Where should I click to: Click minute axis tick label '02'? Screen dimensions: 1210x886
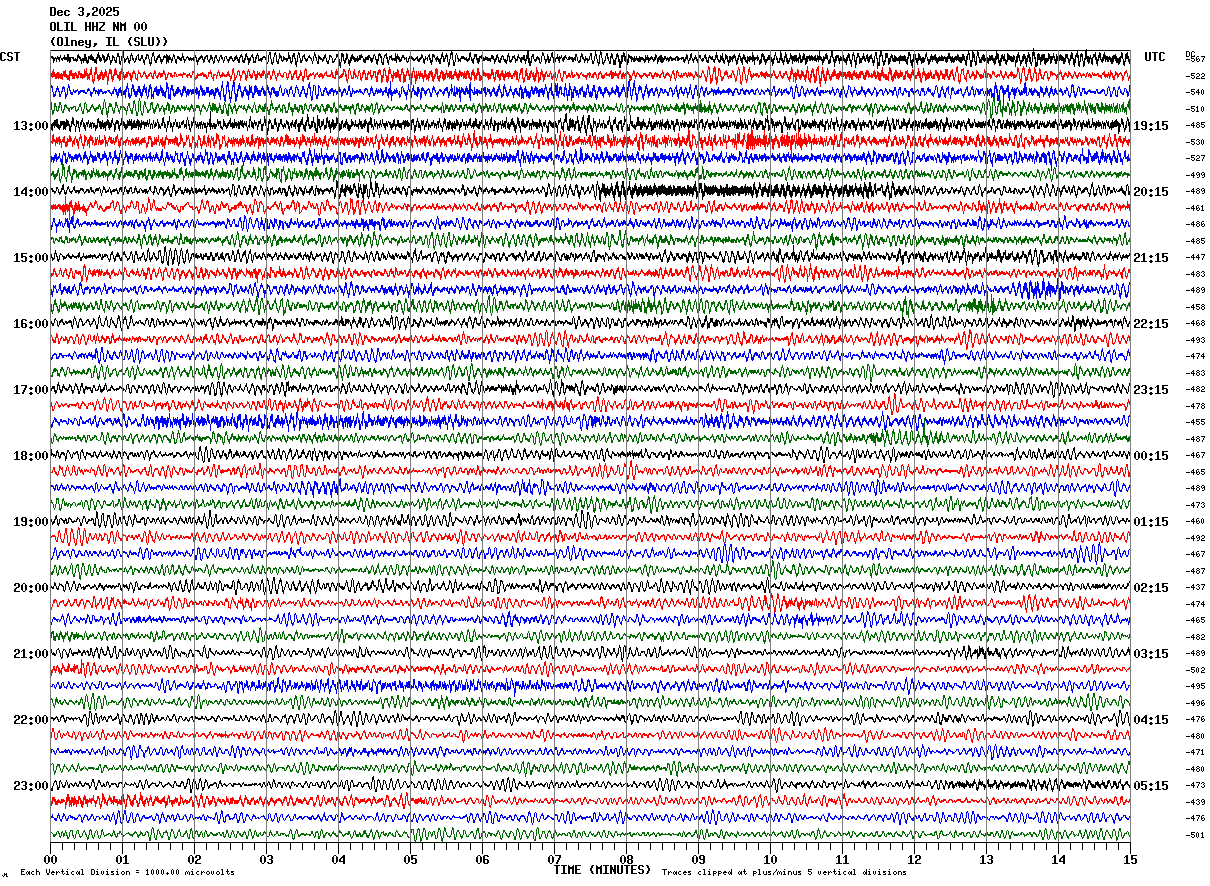194,859
